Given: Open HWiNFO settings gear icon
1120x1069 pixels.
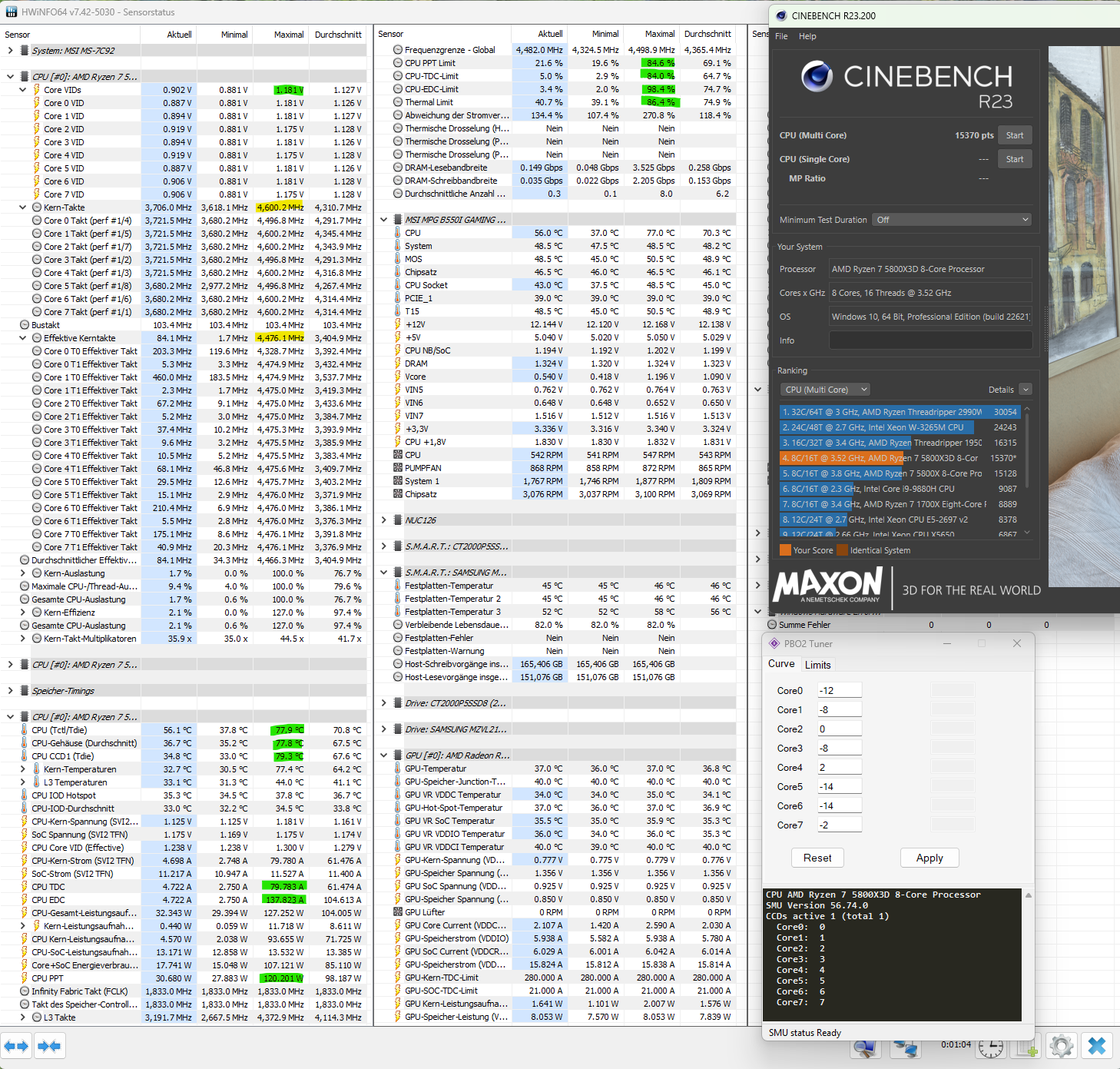Looking at the screenshot, I should pos(1062,1046).
